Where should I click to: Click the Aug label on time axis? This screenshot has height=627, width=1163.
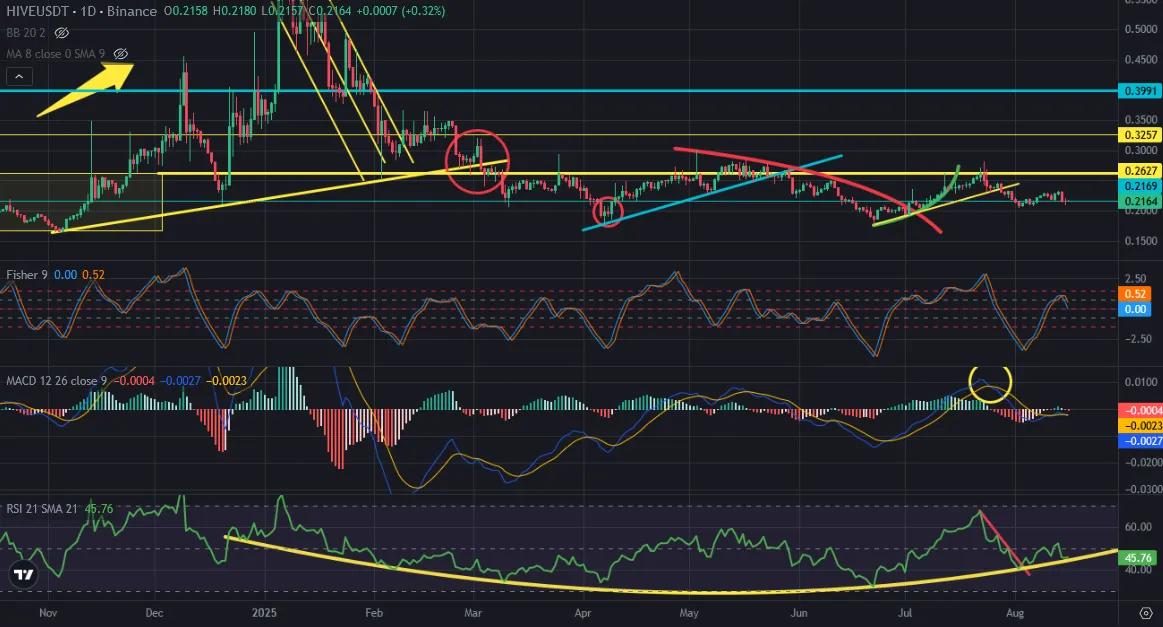[x=1015, y=613]
